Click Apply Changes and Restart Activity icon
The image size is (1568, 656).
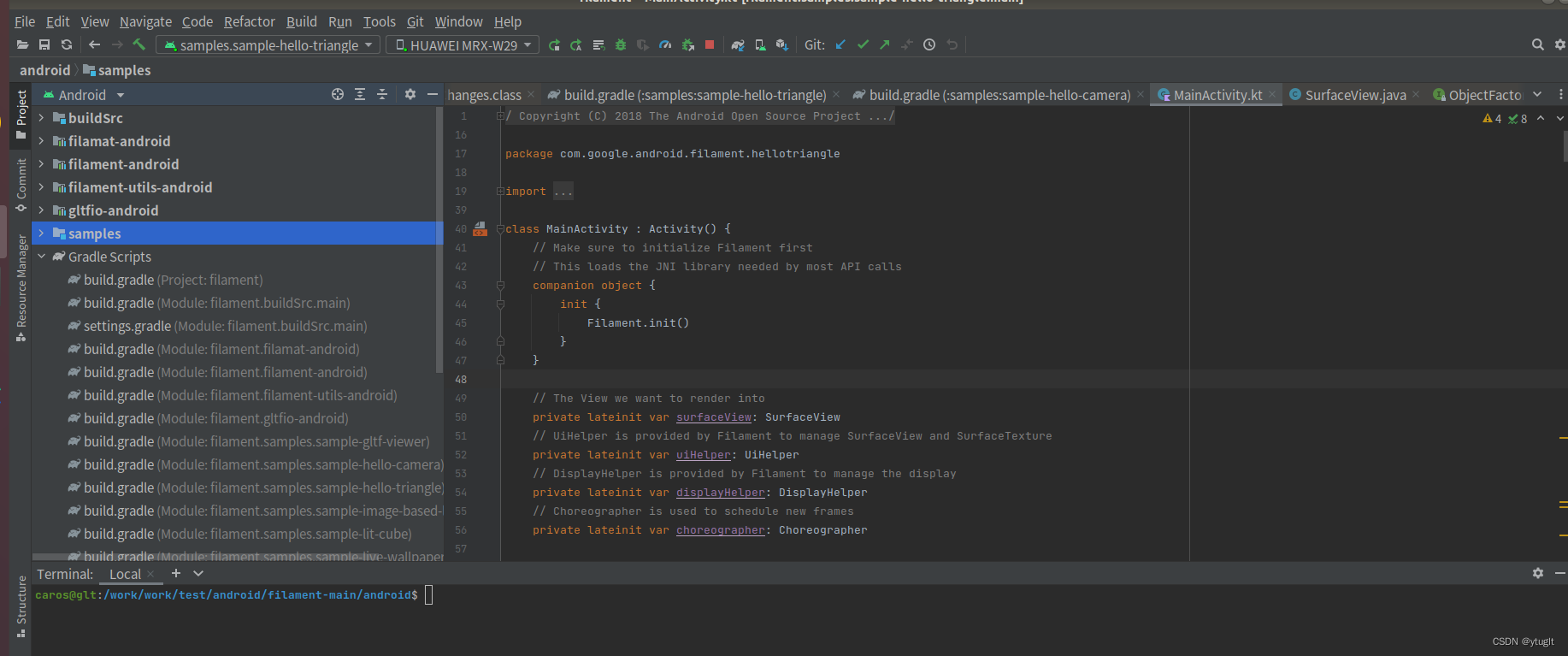click(x=576, y=44)
